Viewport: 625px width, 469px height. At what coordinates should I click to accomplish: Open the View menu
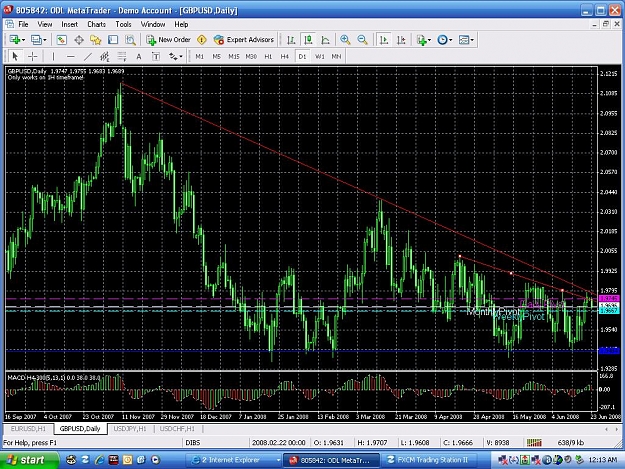[x=45, y=24]
